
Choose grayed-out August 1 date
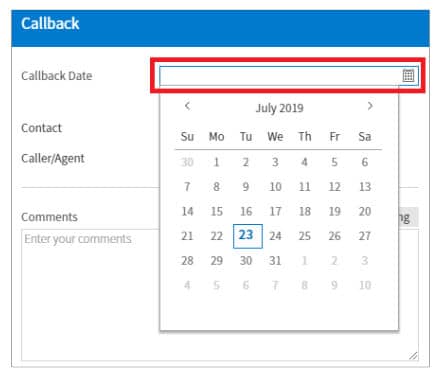coord(304,261)
